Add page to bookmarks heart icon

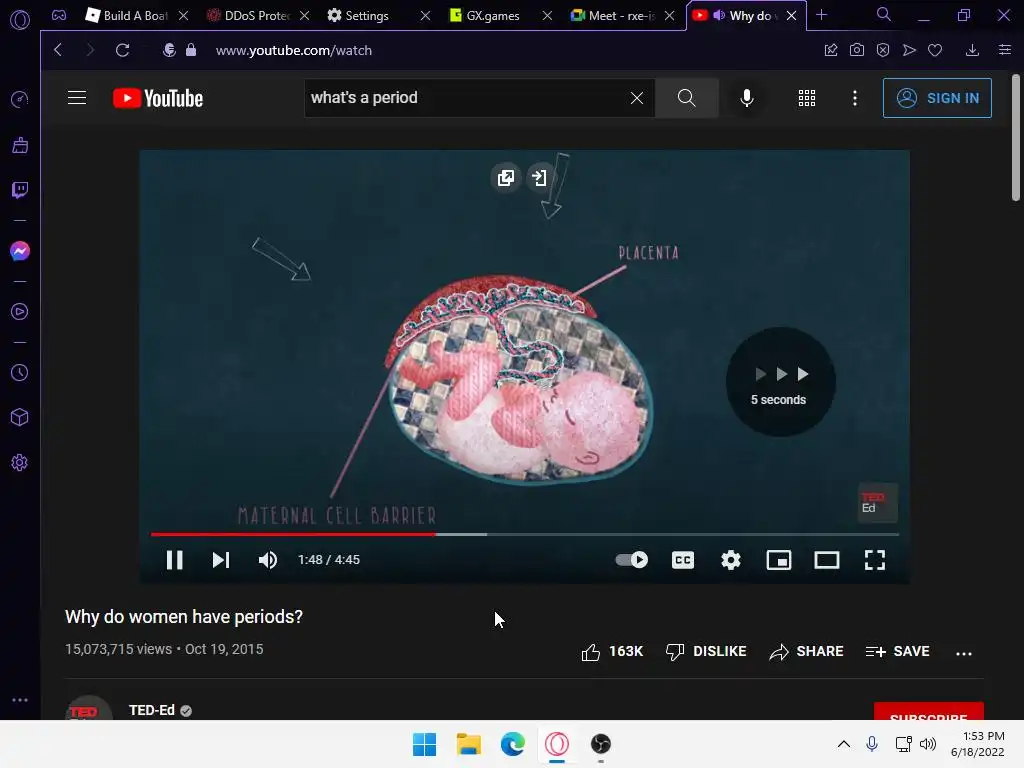pyautogui.click(x=935, y=50)
